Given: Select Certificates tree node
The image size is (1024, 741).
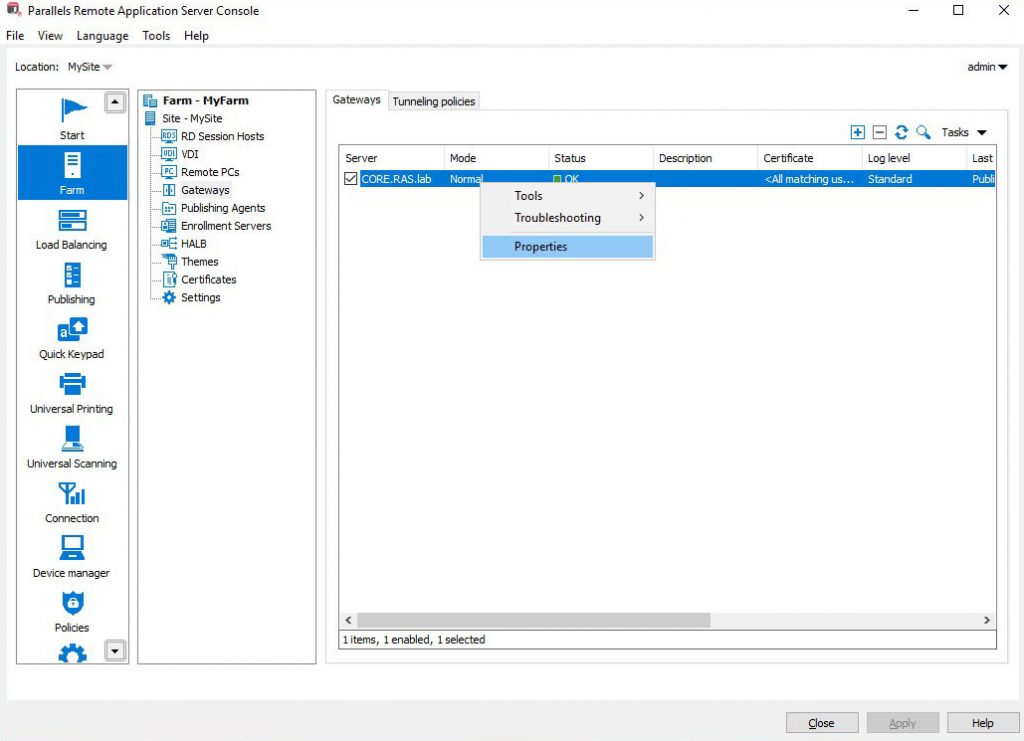Looking at the screenshot, I should pos(208,279).
